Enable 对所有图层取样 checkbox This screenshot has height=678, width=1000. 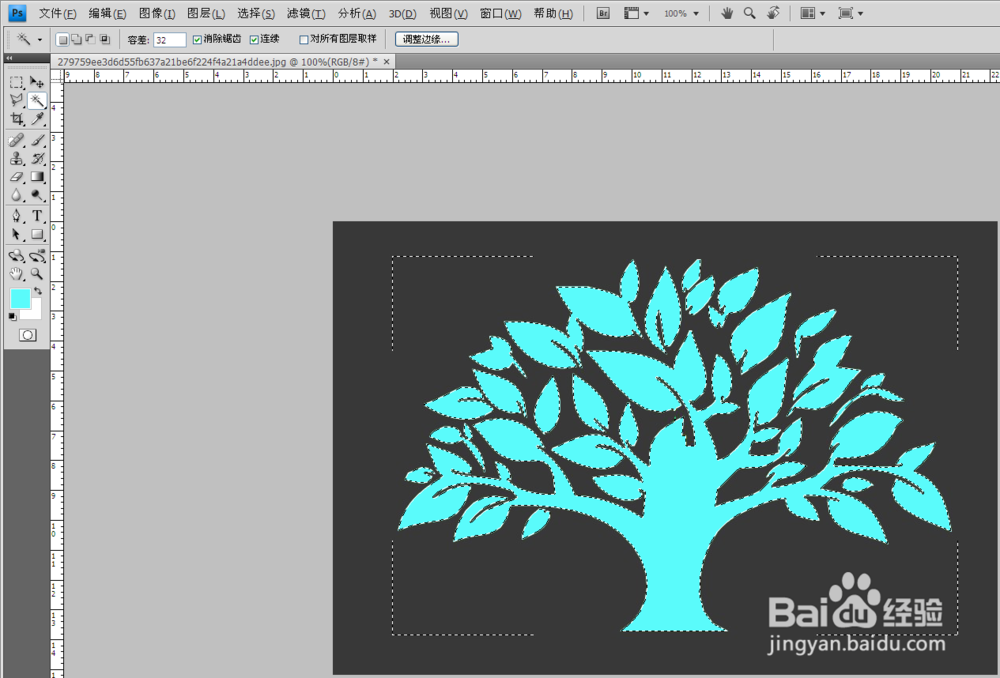point(304,40)
